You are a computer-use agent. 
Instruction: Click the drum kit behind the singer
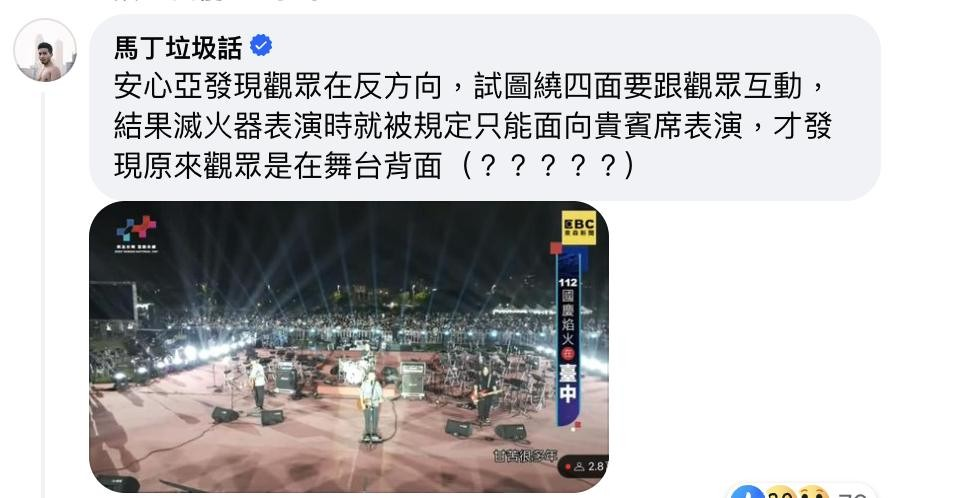pos(353,371)
